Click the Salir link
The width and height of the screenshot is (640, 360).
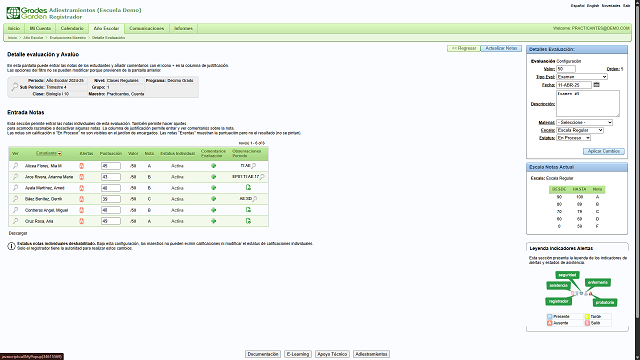pyautogui.click(x=627, y=6)
